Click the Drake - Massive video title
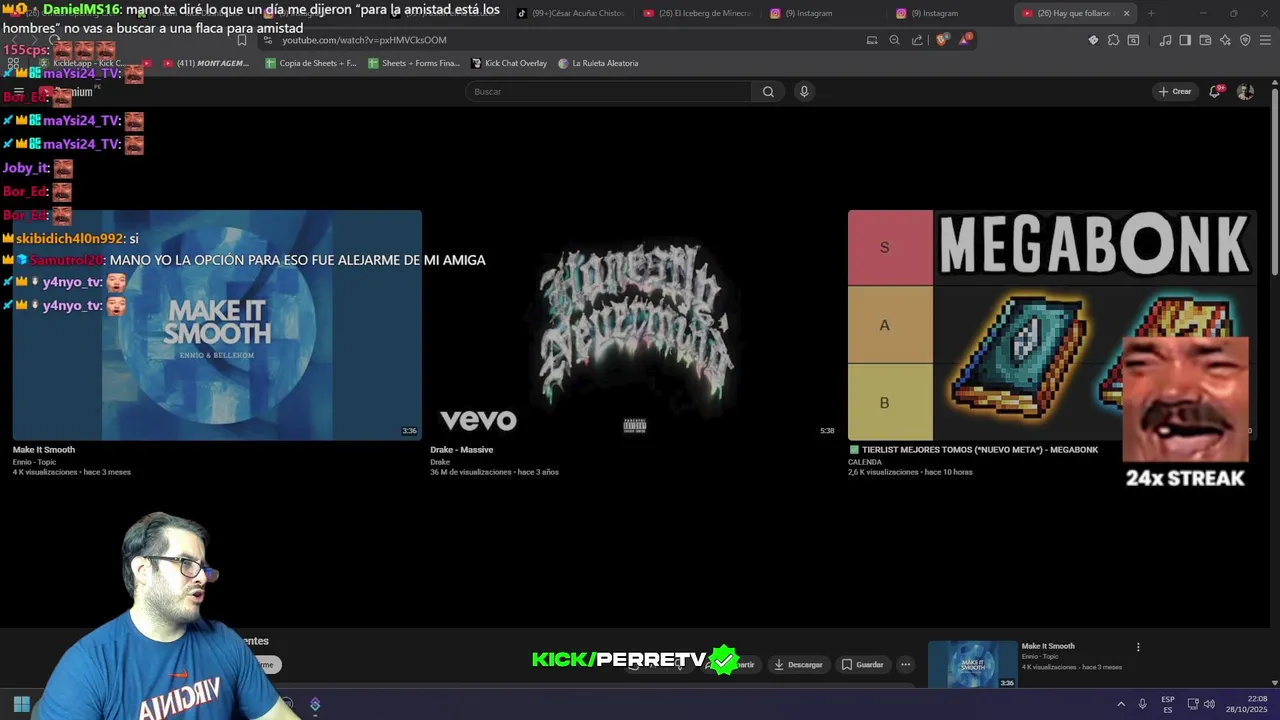The image size is (1280, 720). [462, 450]
